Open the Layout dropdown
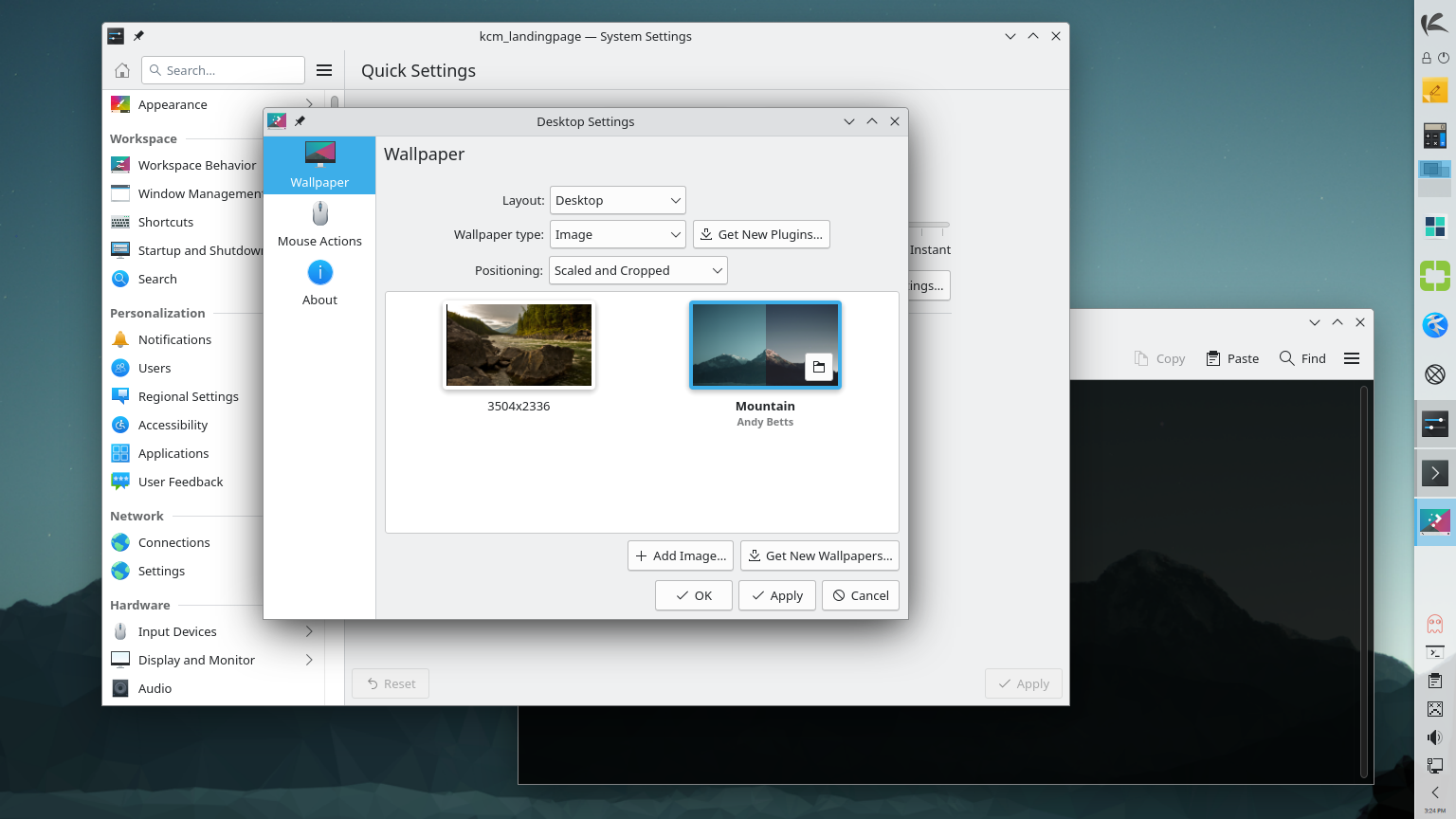The width and height of the screenshot is (1456, 819). (x=617, y=200)
